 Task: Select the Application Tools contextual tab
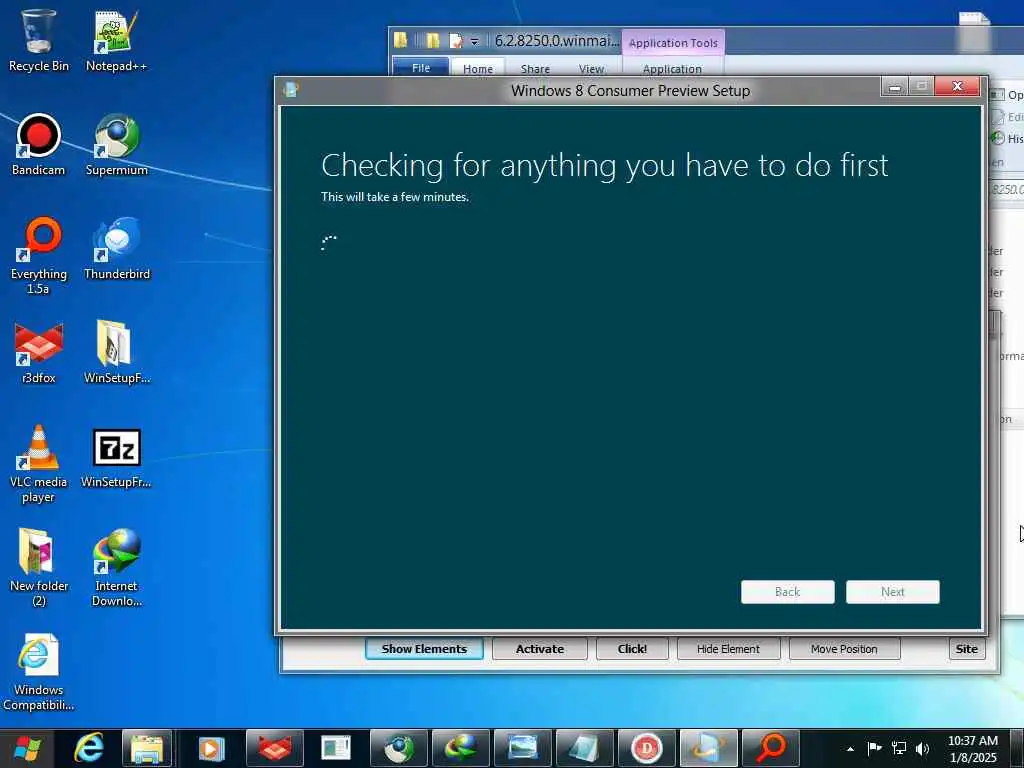(x=673, y=42)
